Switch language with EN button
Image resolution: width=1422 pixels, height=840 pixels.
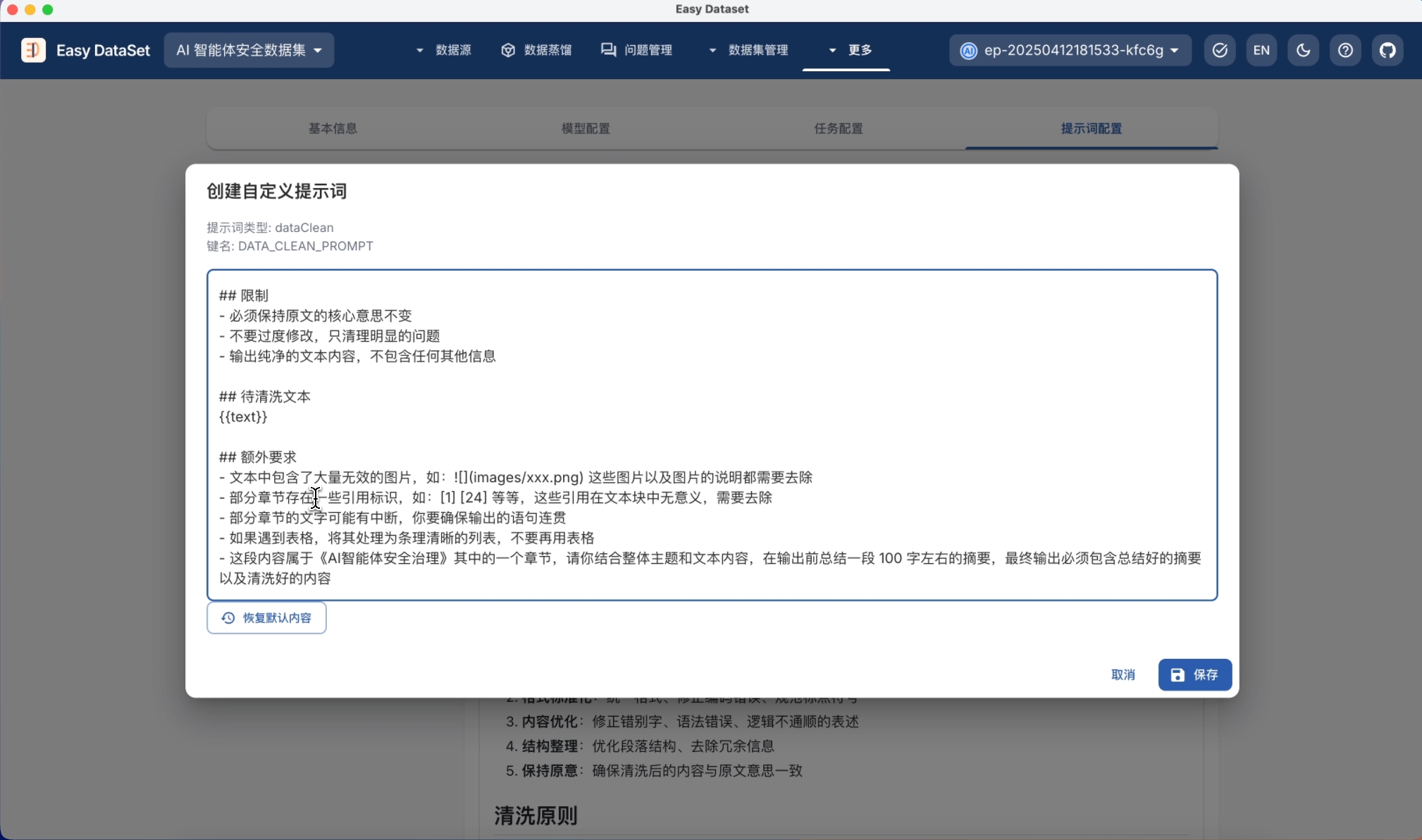point(1261,50)
